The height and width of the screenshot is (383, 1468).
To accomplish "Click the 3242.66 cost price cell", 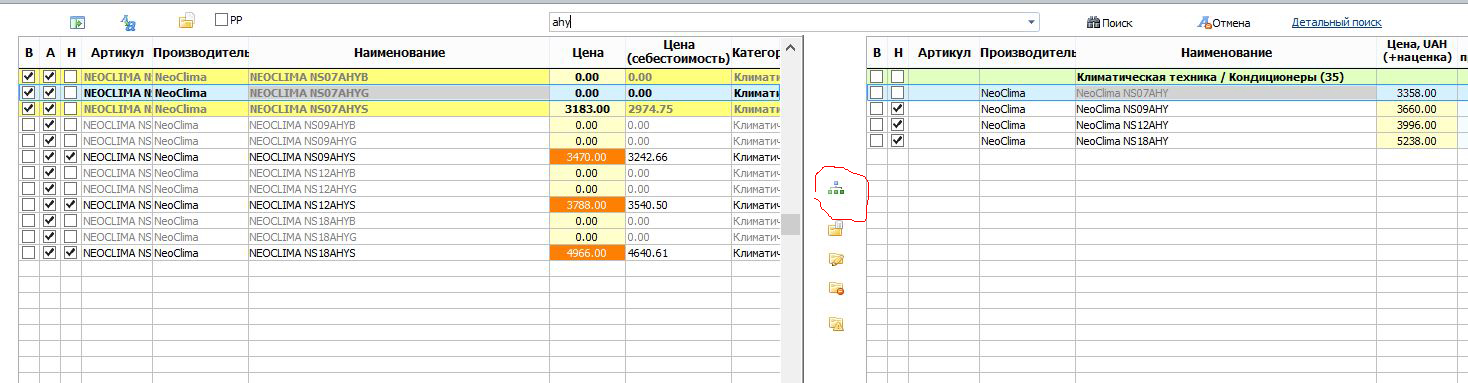I will pyautogui.click(x=678, y=157).
